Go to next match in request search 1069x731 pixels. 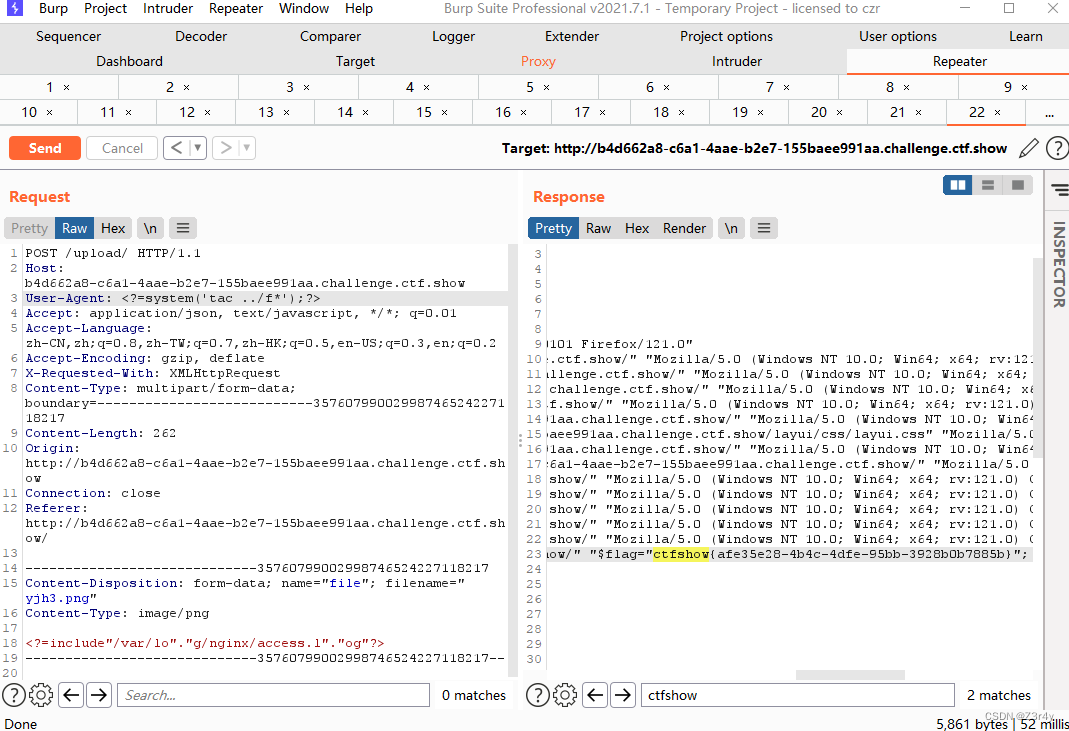pos(99,695)
